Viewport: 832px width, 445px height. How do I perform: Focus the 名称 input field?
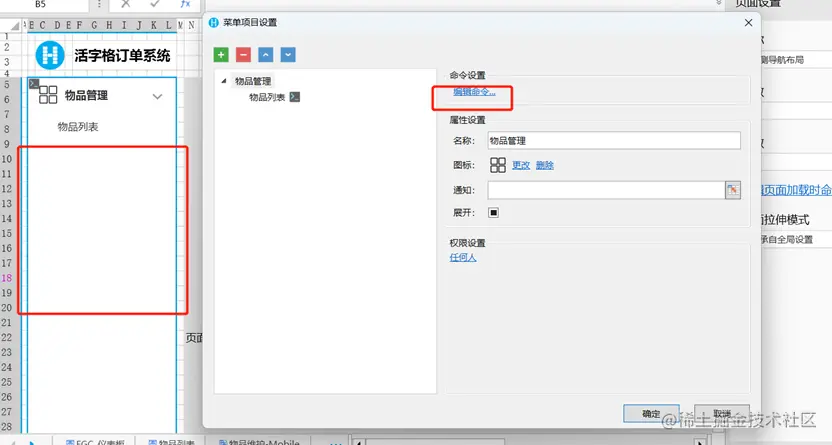click(614, 141)
